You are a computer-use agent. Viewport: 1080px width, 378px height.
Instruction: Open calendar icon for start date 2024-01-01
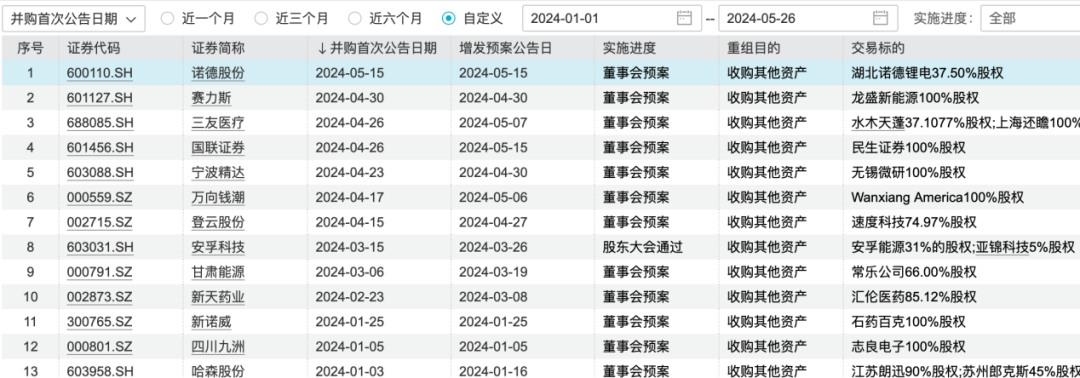click(684, 19)
